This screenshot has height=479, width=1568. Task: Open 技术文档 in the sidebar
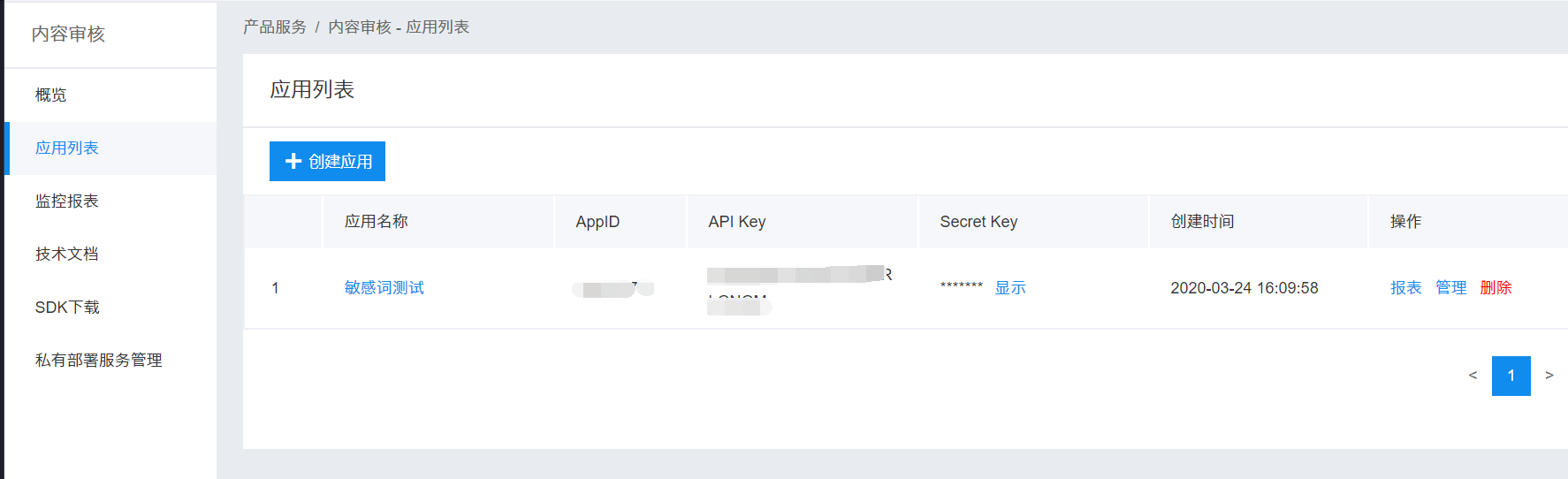click(110, 254)
